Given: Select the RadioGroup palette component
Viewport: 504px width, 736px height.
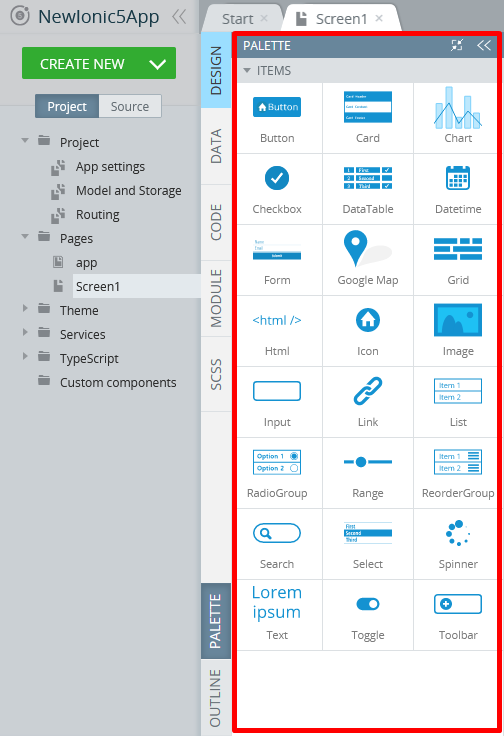Looking at the screenshot, I should (277, 473).
